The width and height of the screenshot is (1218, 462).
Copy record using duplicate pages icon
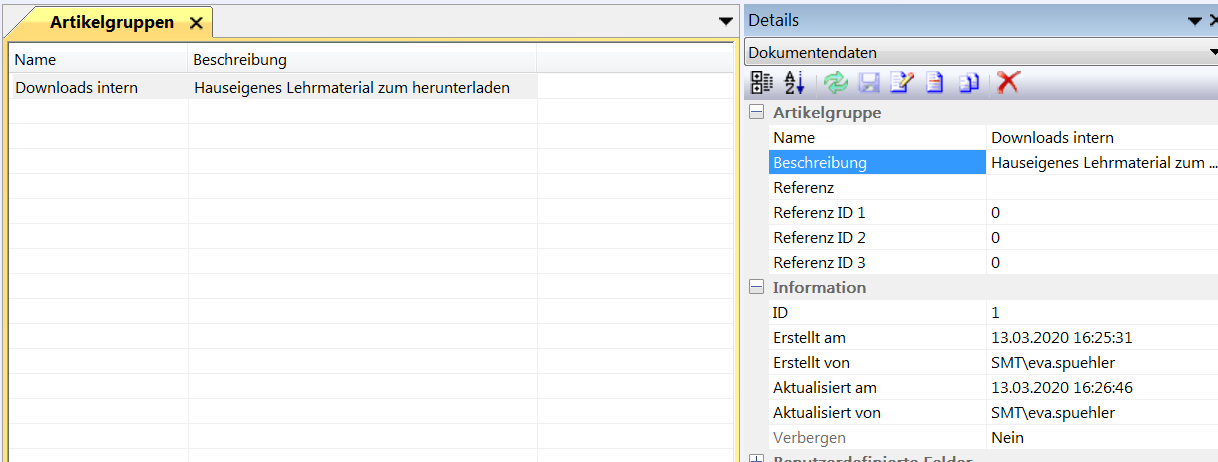point(968,84)
